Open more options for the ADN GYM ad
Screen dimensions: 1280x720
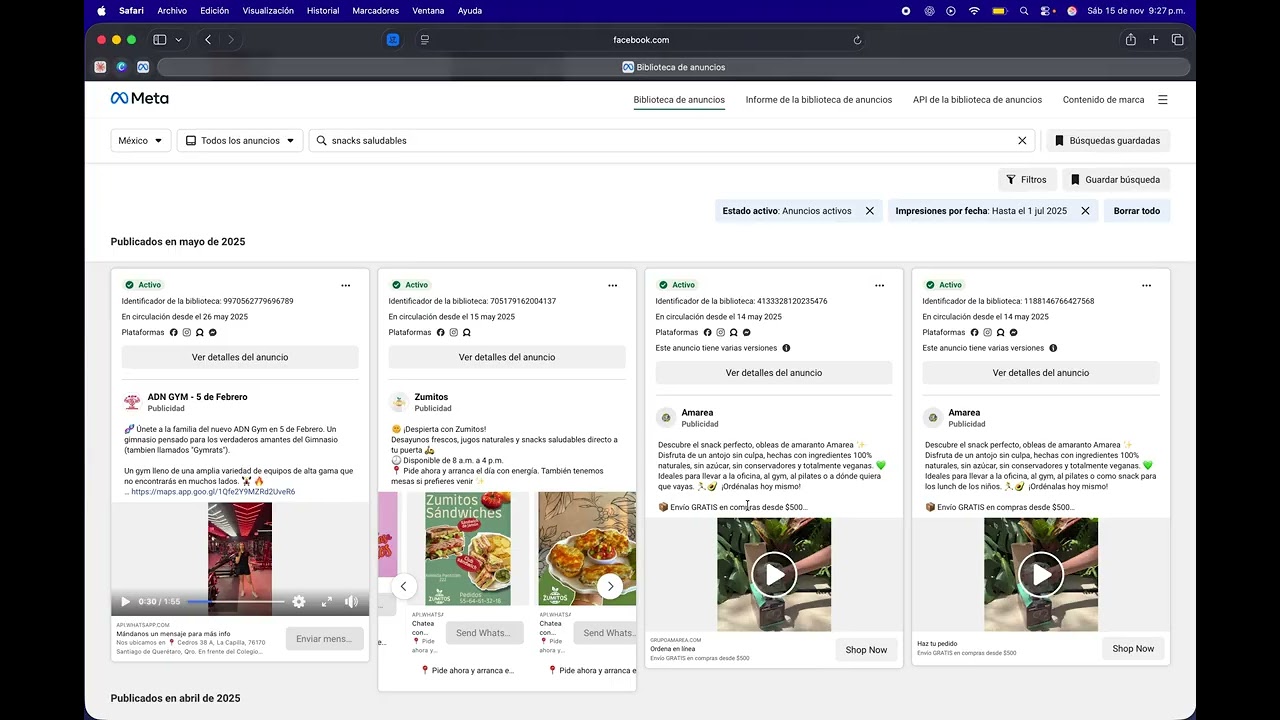(x=346, y=285)
